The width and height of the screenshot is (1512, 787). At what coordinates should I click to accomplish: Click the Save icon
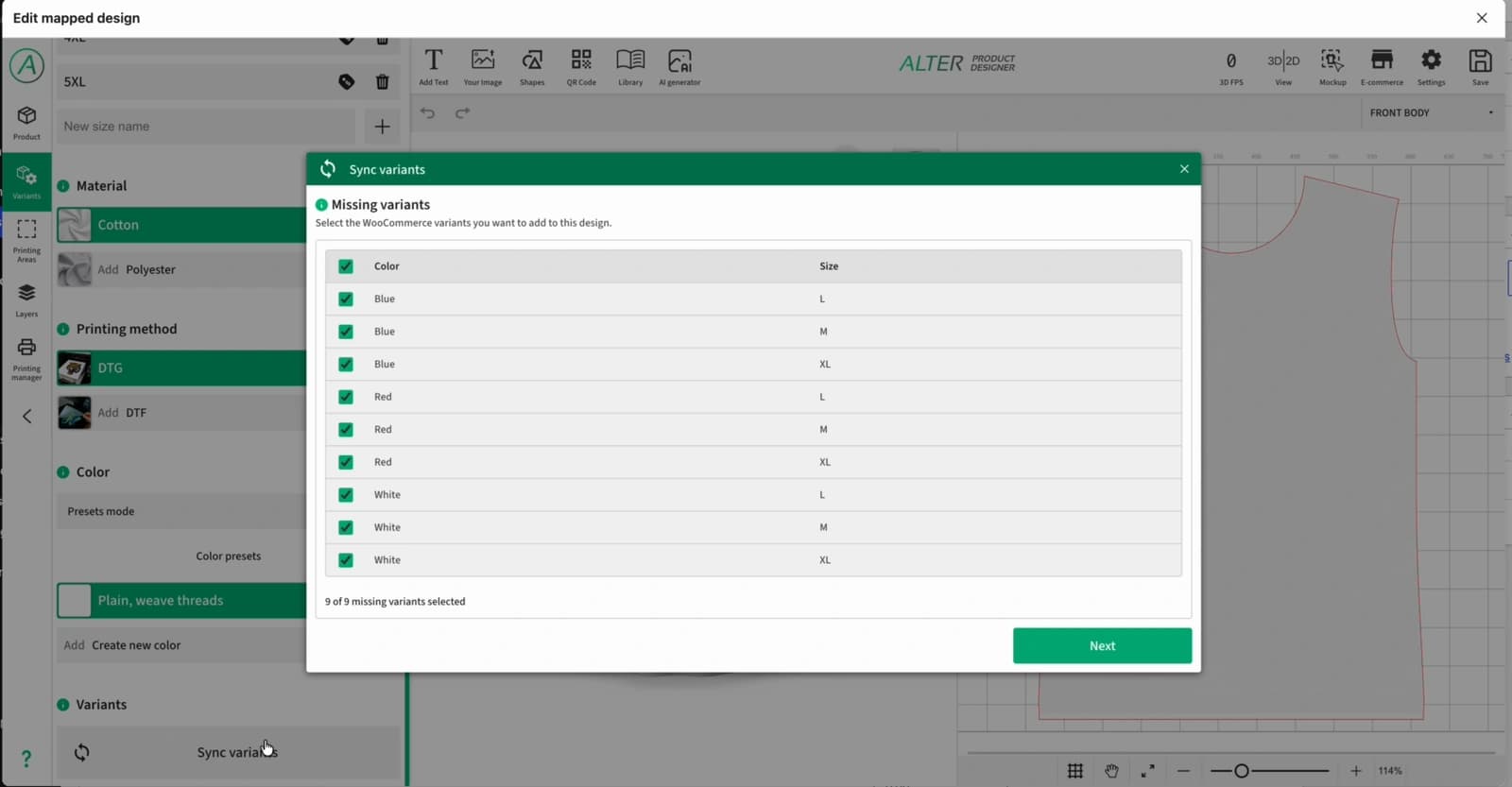point(1481,66)
